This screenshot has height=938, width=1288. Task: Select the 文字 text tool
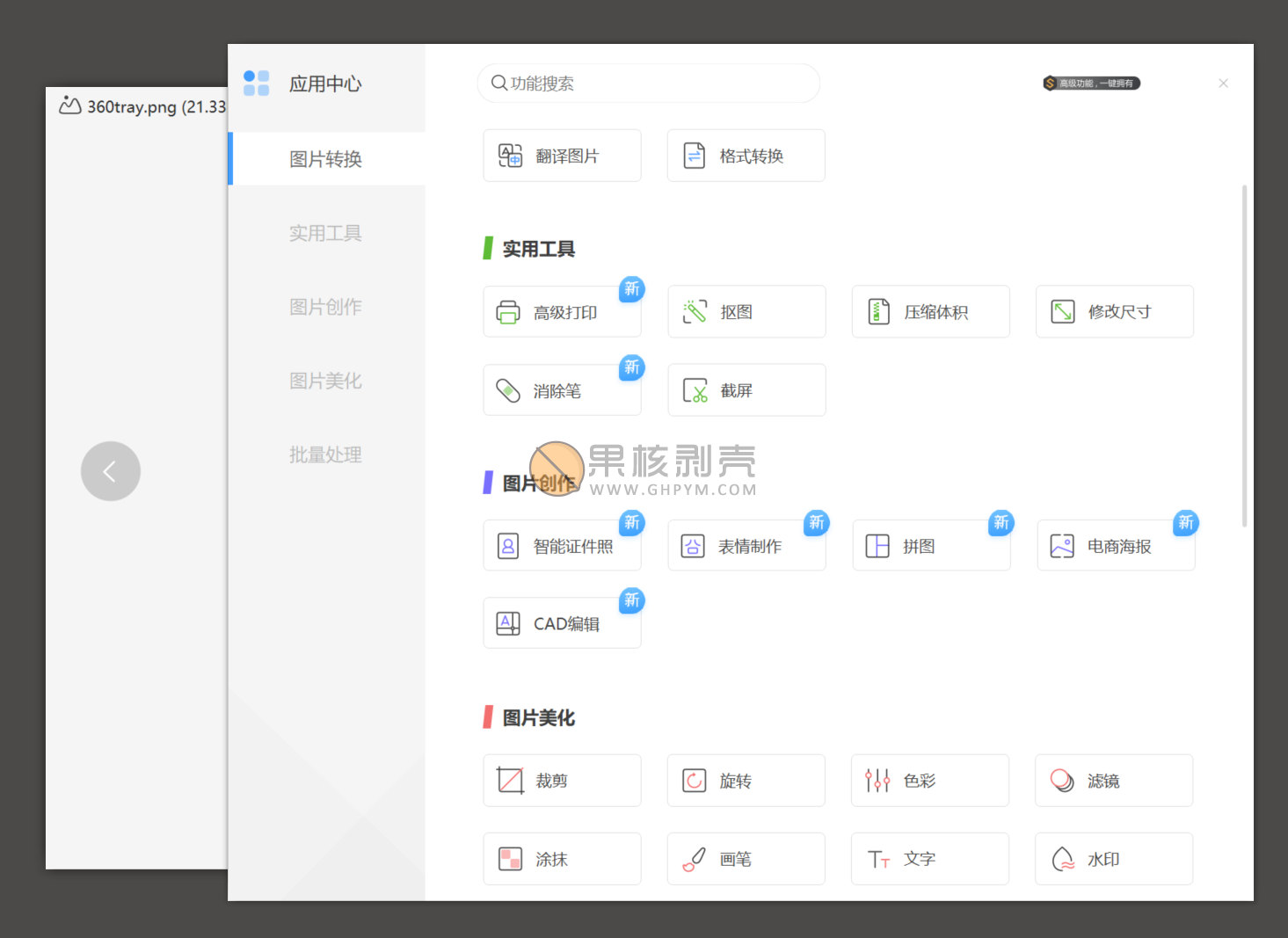pos(929,859)
